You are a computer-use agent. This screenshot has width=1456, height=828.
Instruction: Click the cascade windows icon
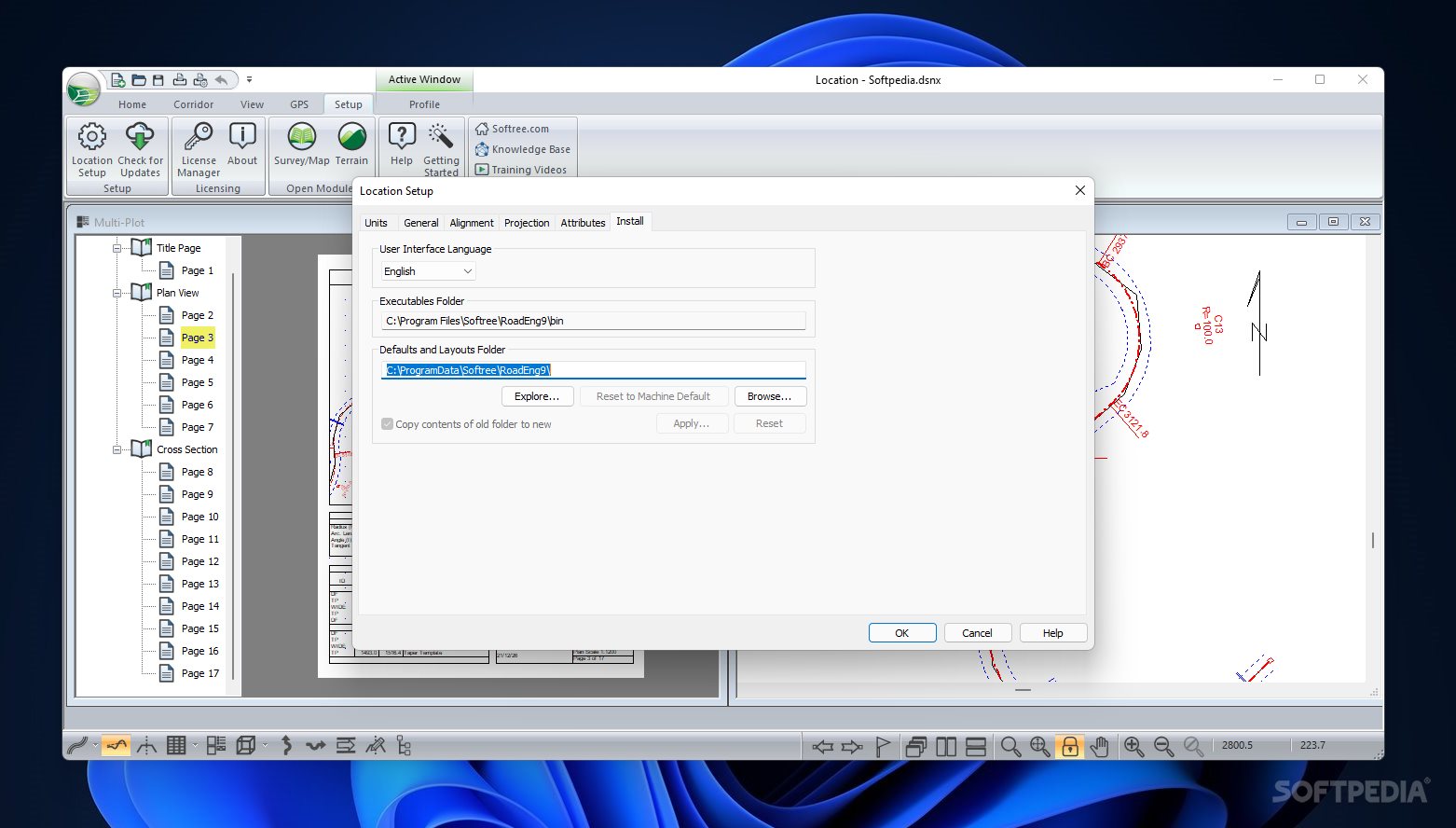tap(915, 746)
